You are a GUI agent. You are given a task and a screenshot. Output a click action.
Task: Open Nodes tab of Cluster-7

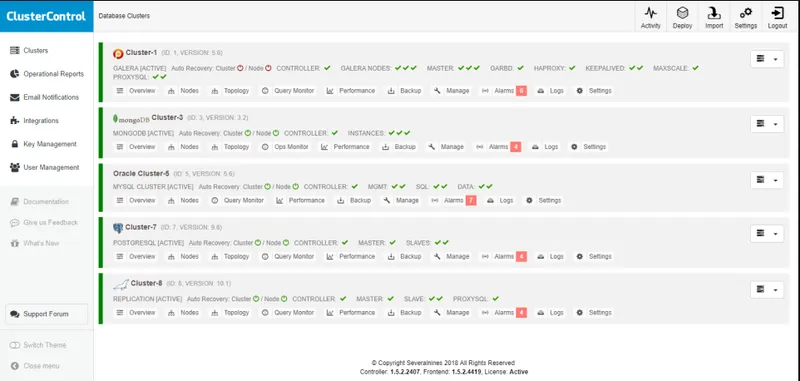click(183, 257)
